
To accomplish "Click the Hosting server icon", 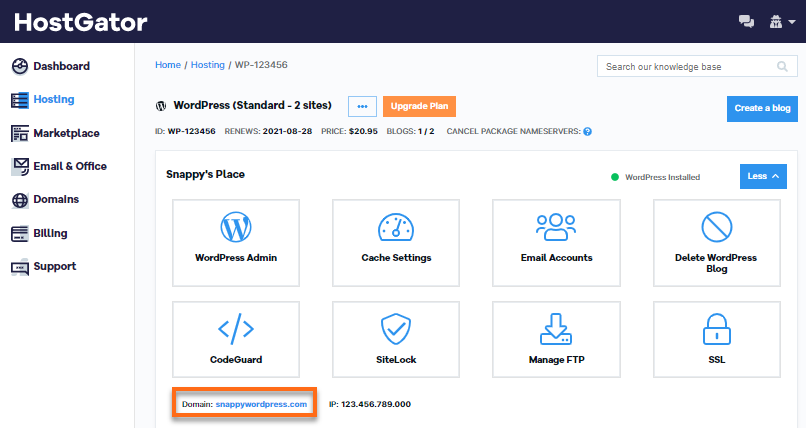I will pyautogui.click(x=20, y=100).
